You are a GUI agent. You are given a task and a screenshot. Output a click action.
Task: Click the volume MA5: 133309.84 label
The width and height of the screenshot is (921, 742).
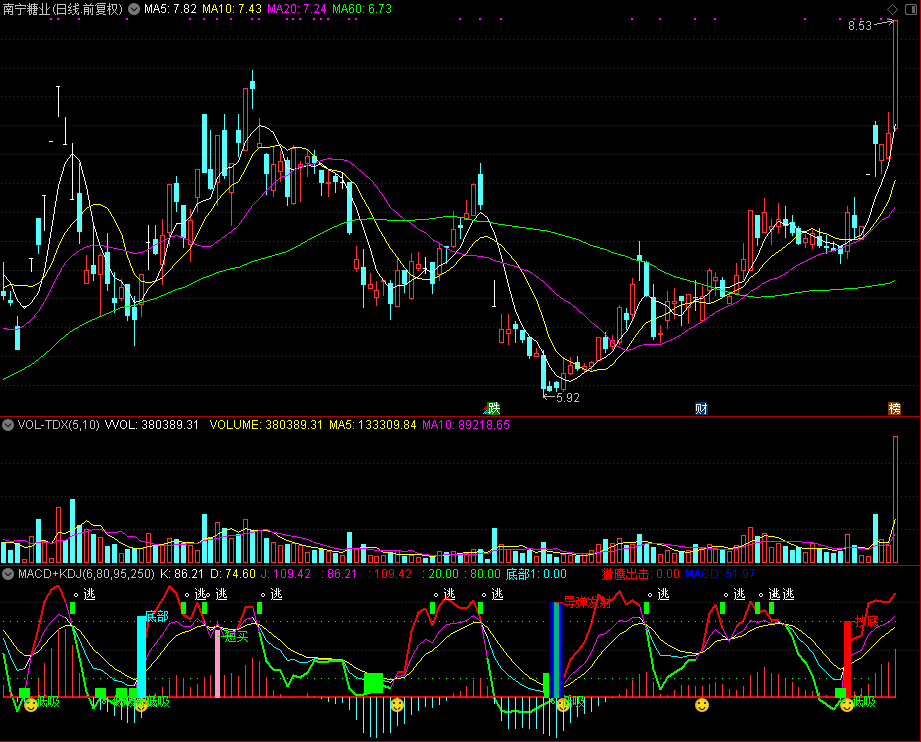tap(372, 425)
